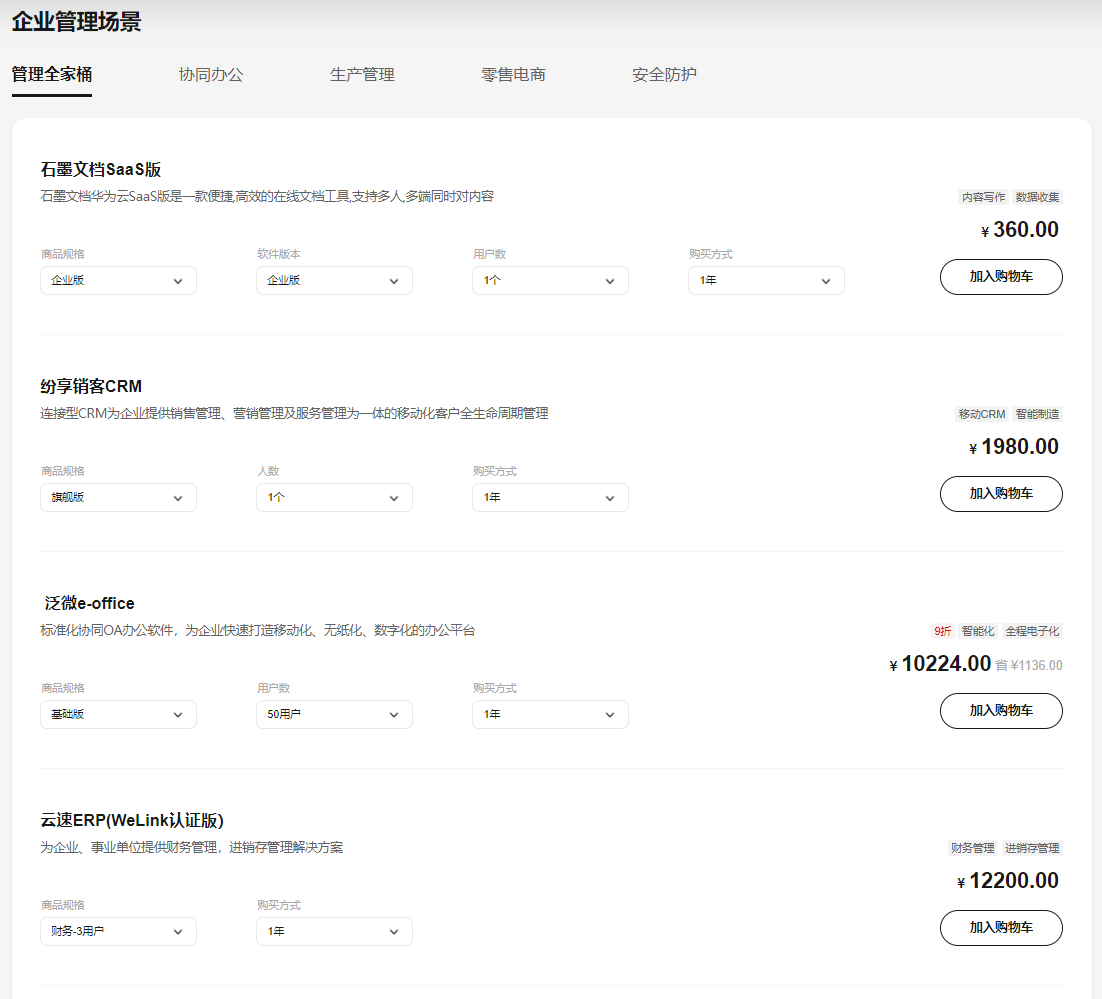Click the ¥360.00 price

coord(1020,230)
